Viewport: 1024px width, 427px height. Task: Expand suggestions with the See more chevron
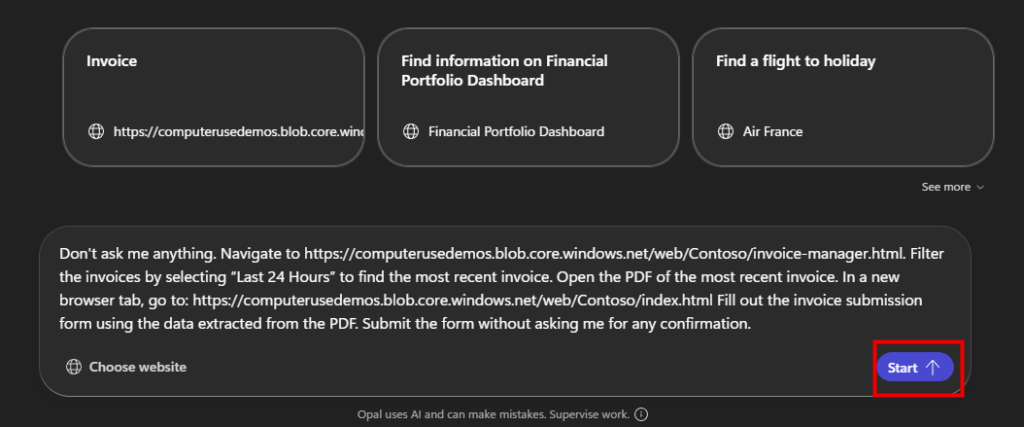click(x=980, y=187)
